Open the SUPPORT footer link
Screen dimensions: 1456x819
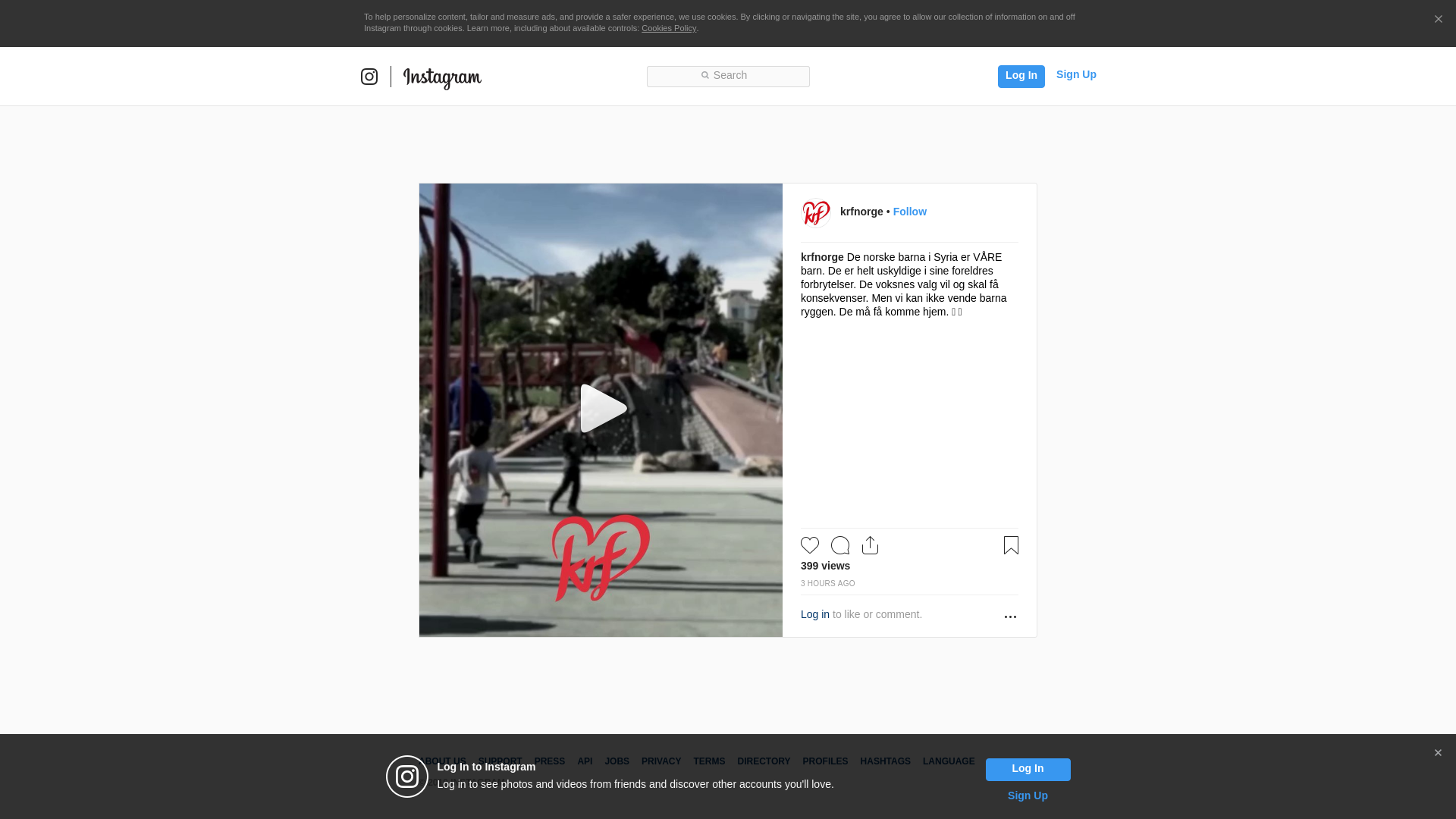click(500, 761)
